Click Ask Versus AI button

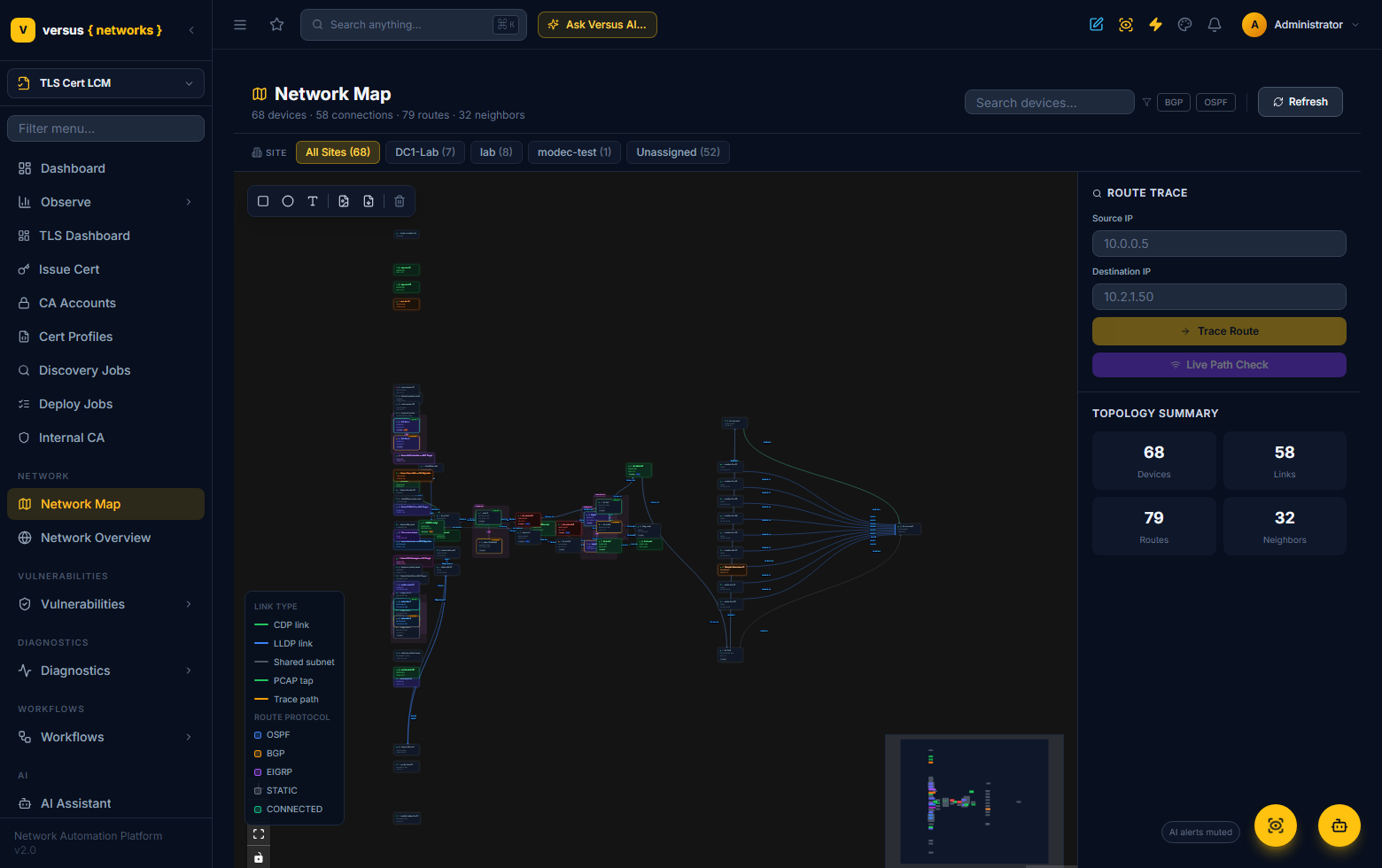pos(597,25)
